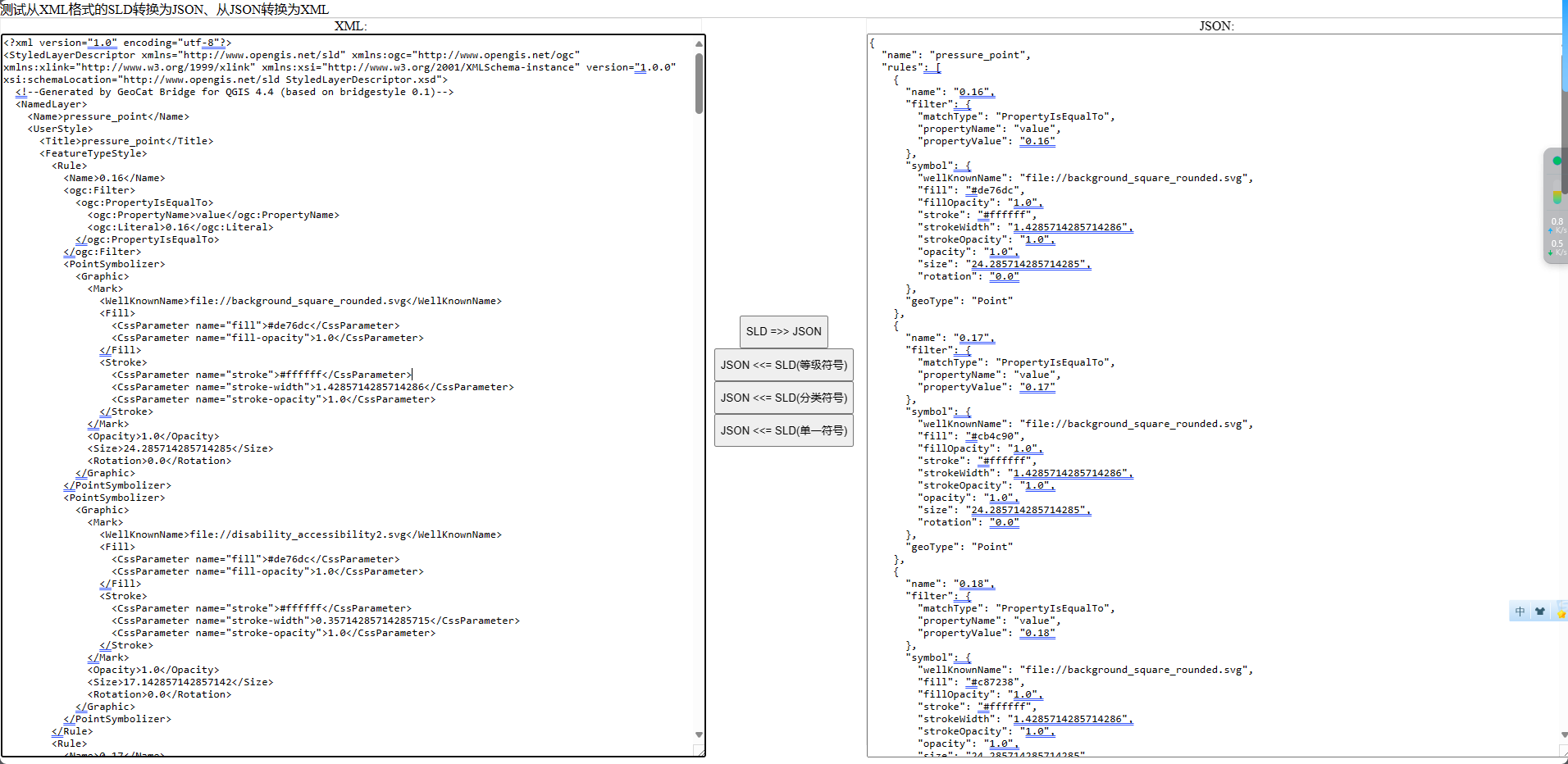Click the <Name>pressure_point</Name> line
Viewport: 1568px width, 764px height.
pyautogui.click(x=108, y=116)
